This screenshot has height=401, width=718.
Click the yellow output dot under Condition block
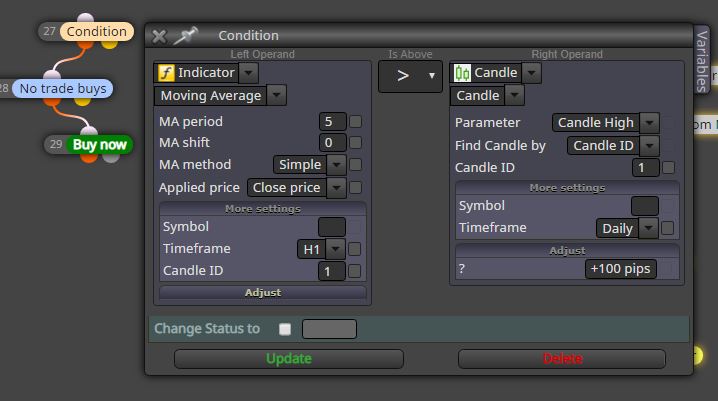[x=109, y=44]
